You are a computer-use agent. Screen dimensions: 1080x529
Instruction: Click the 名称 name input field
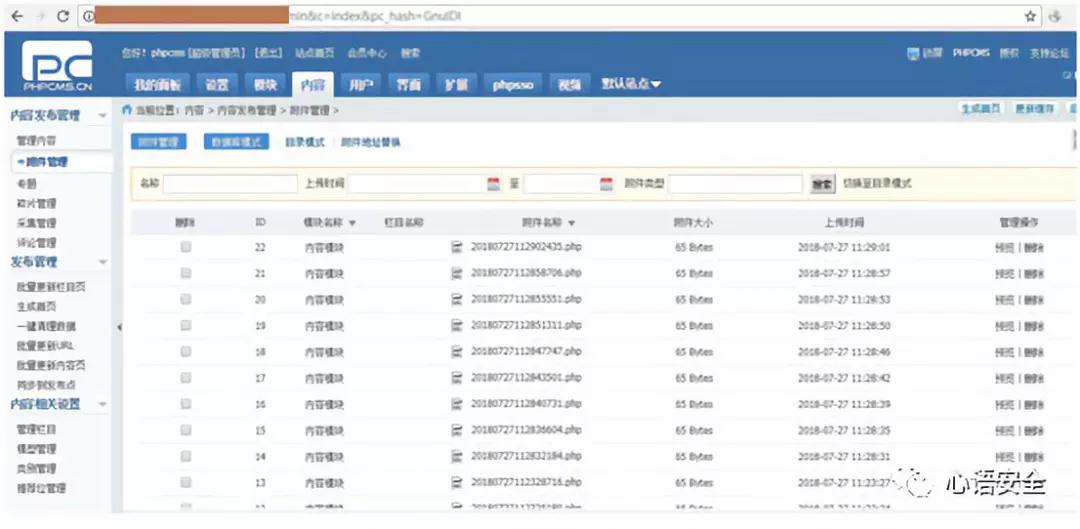pyautogui.click(x=230, y=184)
